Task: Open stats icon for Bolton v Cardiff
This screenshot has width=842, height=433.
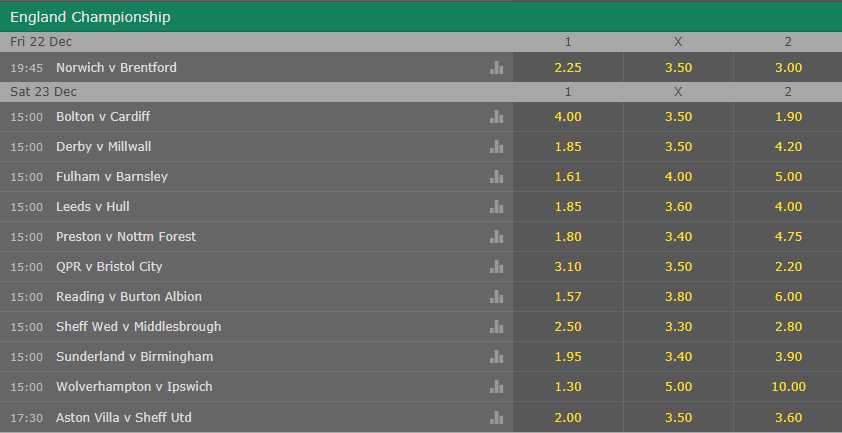Action: tap(496, 117)
